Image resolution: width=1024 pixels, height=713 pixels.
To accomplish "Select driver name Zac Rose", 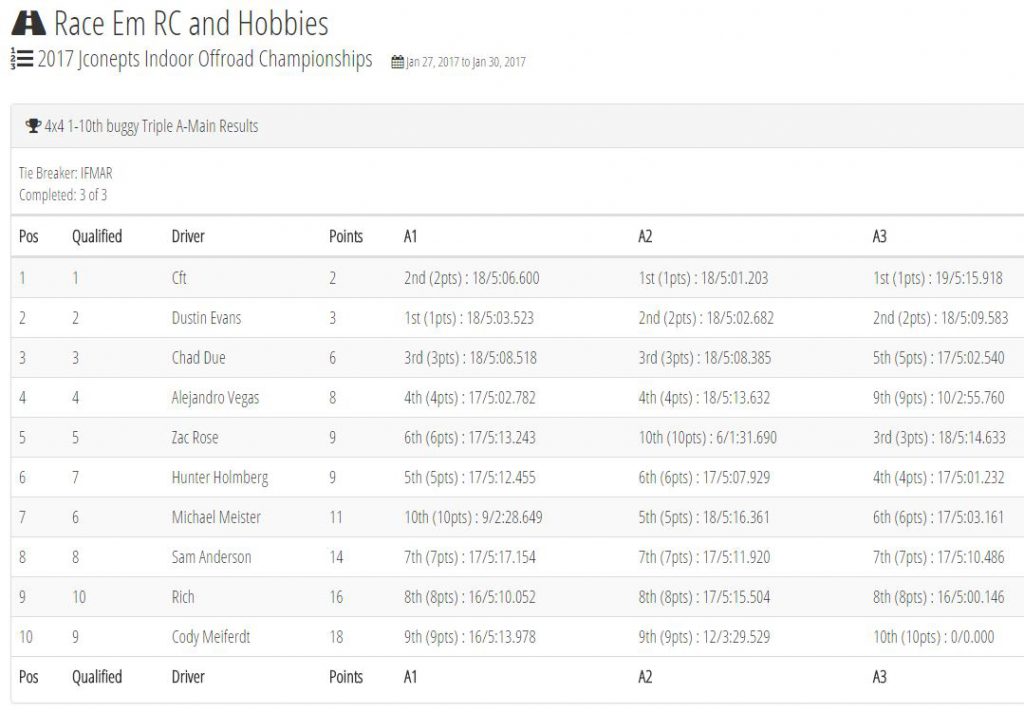I will tap(195, 437).
